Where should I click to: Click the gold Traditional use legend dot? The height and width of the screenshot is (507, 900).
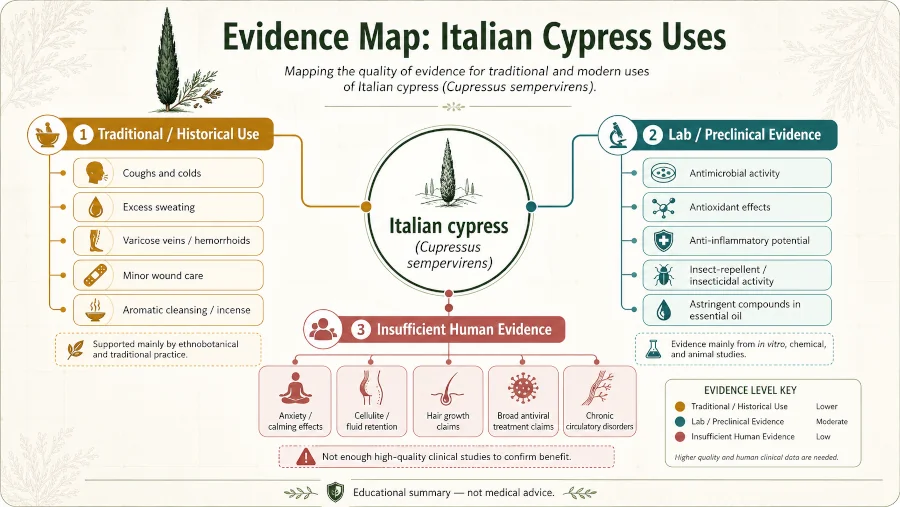680,407
